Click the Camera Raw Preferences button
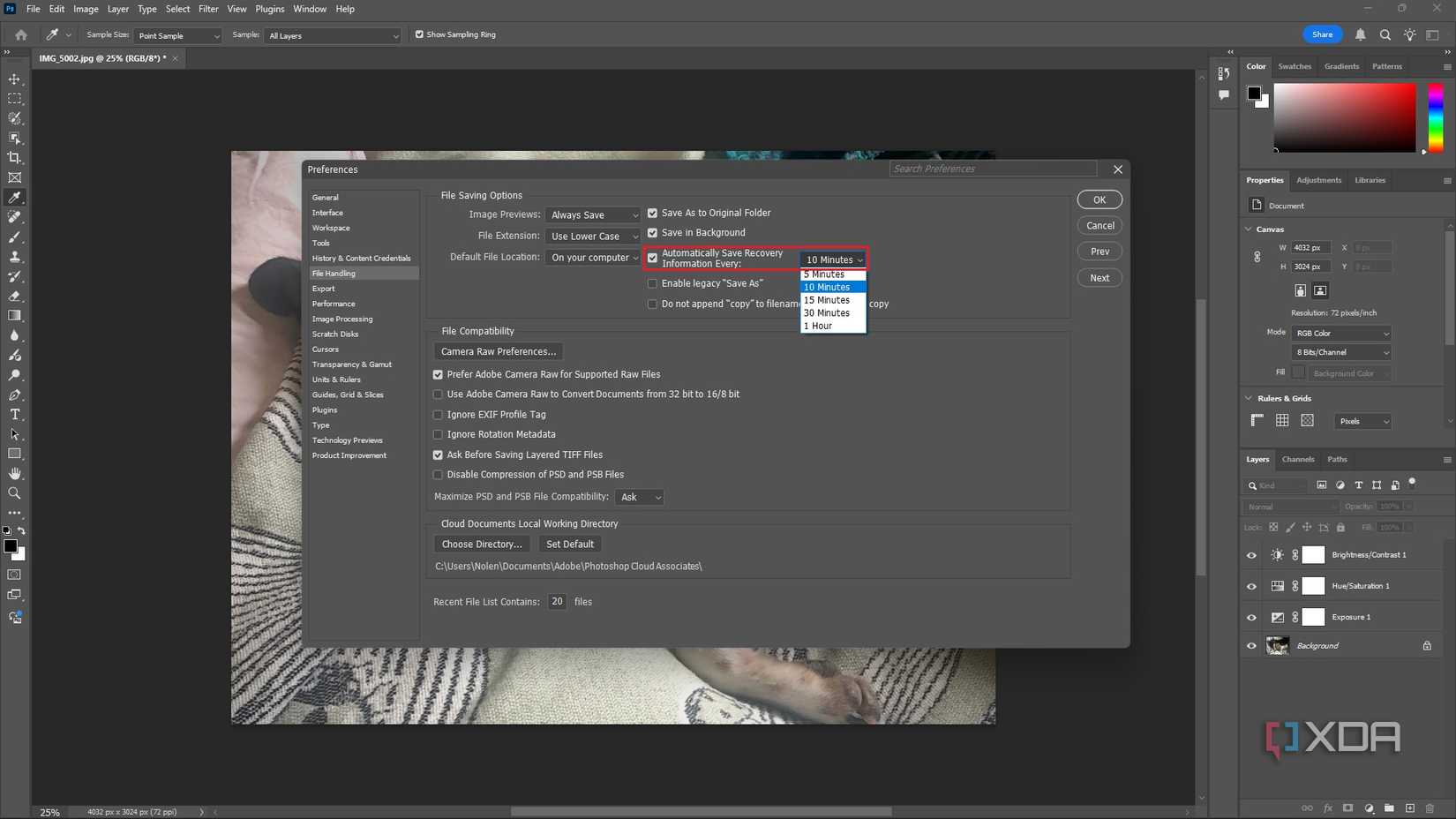Screen dimensions: 1456x819 498,351
